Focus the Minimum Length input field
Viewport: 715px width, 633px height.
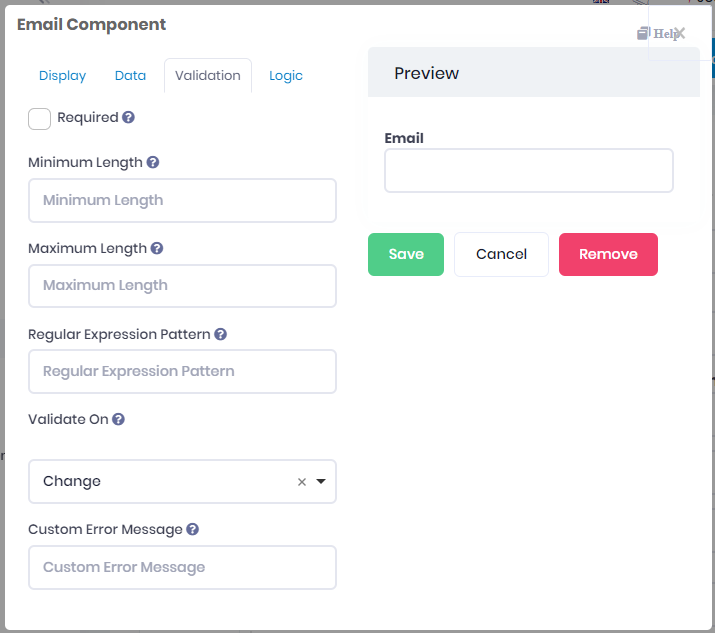point(182,200)
